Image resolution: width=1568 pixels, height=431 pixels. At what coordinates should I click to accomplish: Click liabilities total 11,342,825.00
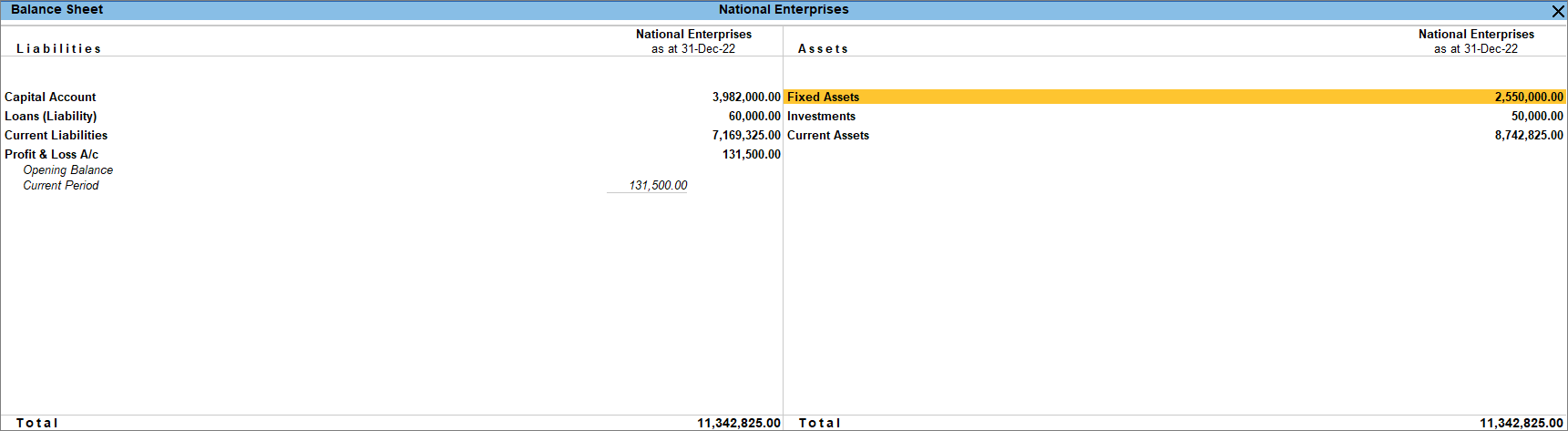(739, 423)
